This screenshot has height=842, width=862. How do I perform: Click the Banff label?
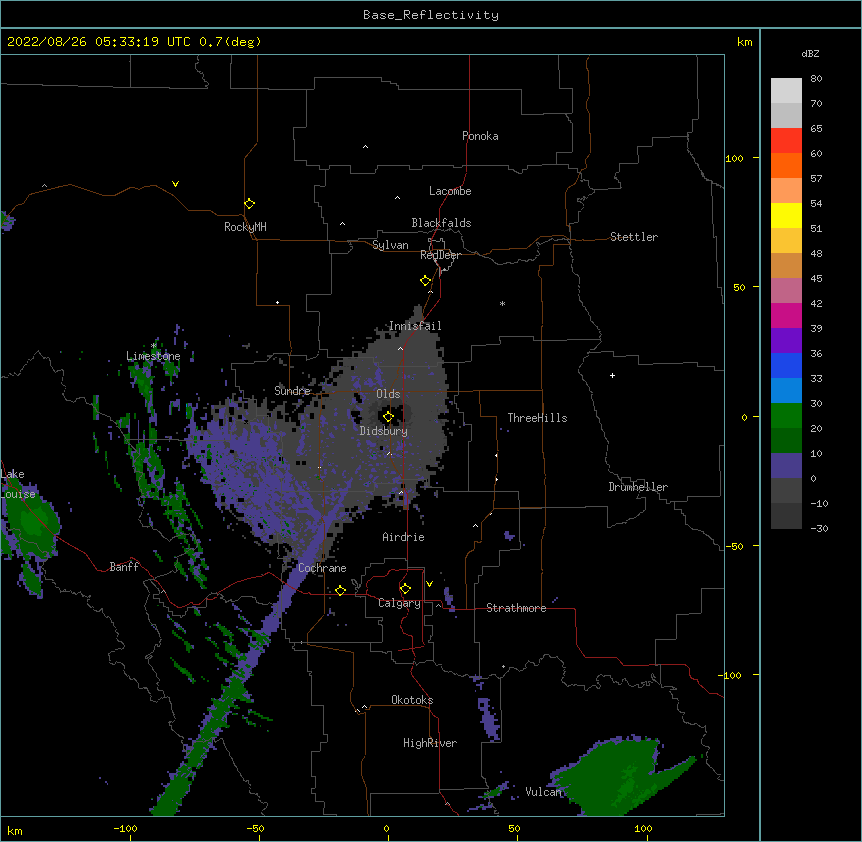point(124,567)
